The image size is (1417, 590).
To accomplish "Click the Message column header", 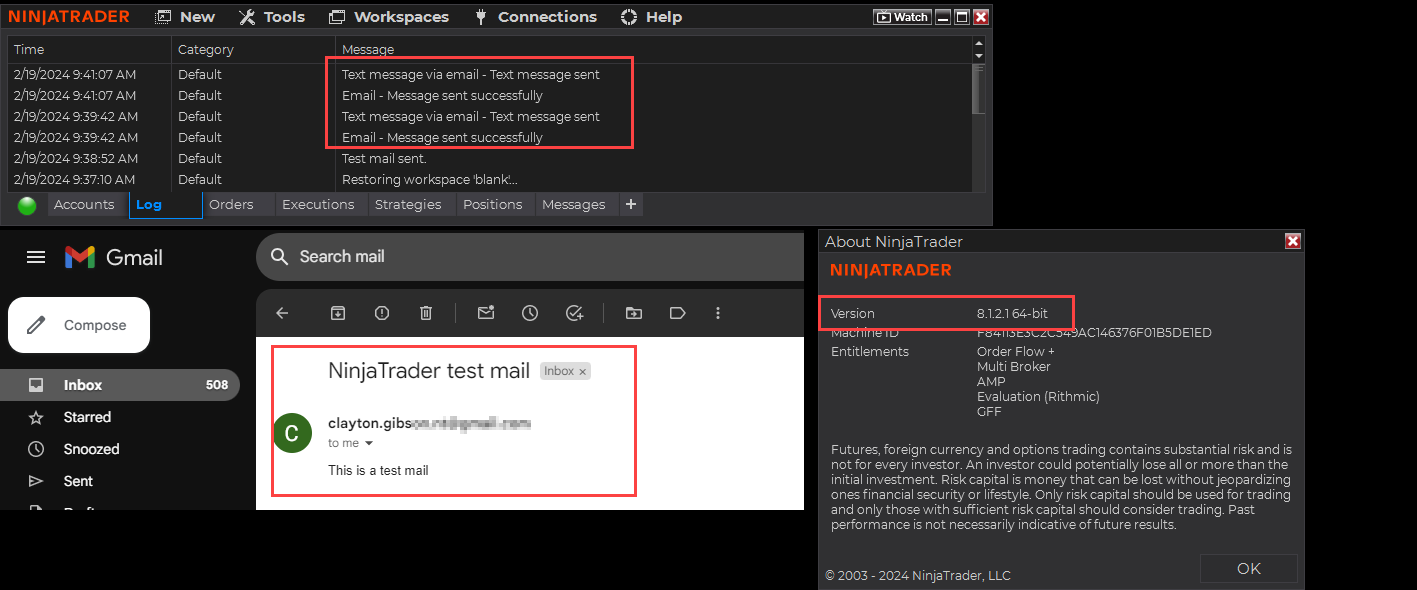I will tap(653, 49).
